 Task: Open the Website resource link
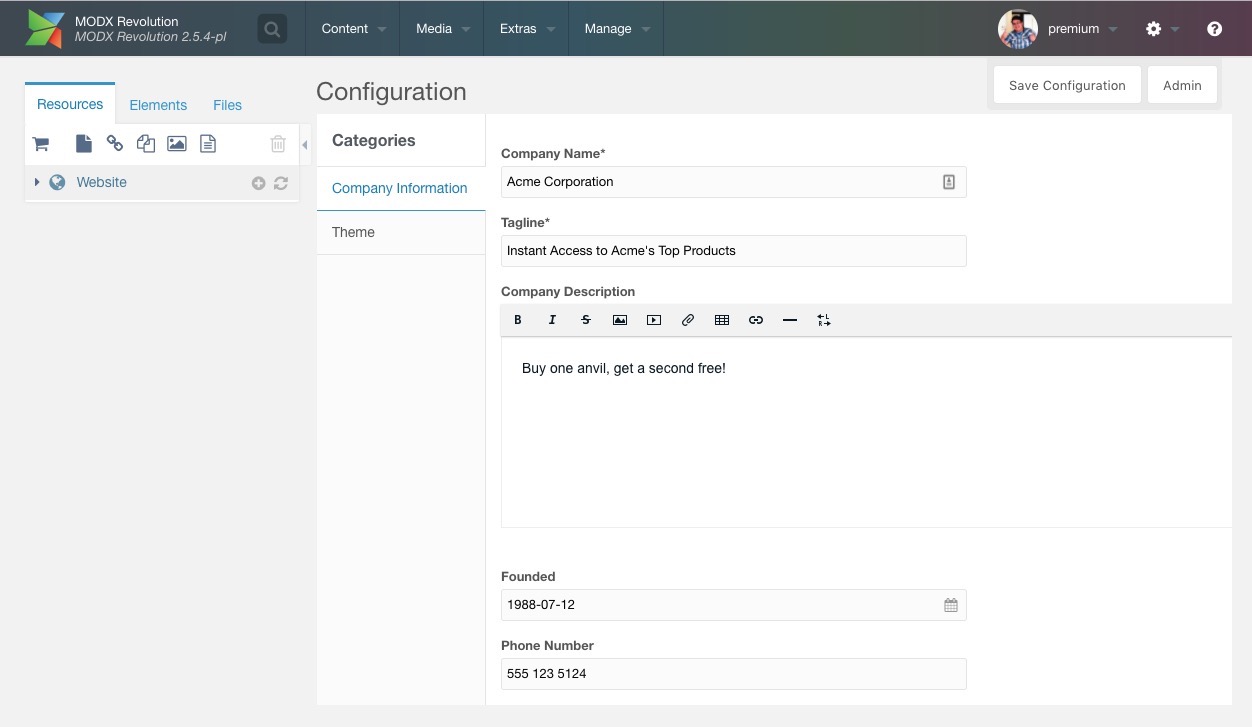point(102,182)
